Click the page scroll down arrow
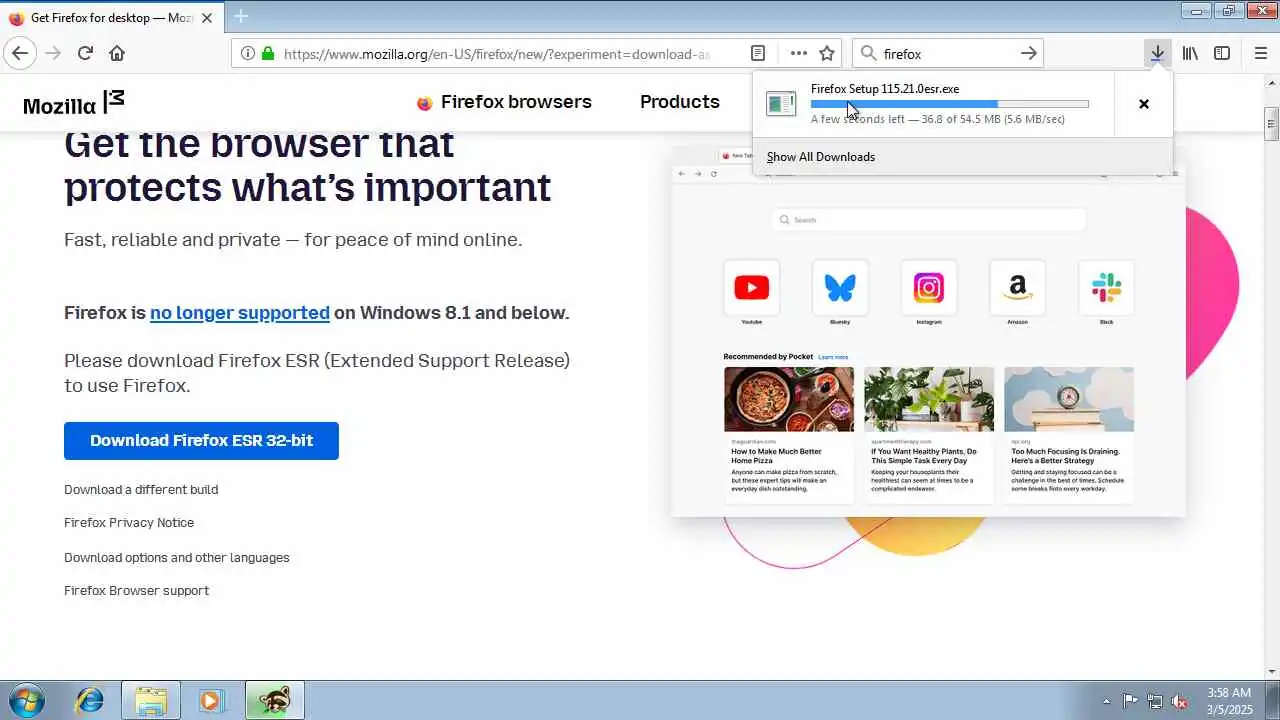The image size is (1280, 720). 1272,671
